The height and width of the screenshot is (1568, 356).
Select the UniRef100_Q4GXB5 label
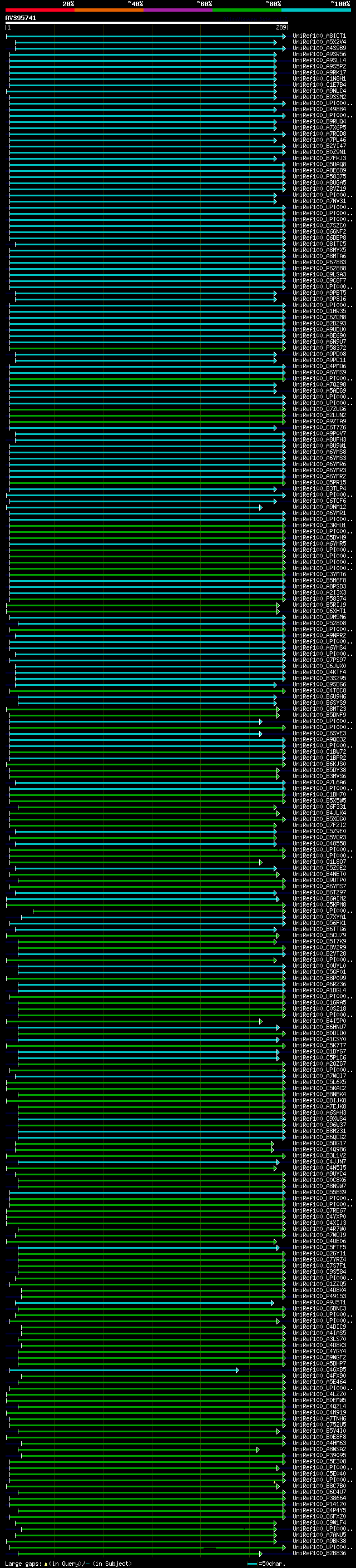pyautogui.click(x=319, y=1369)
